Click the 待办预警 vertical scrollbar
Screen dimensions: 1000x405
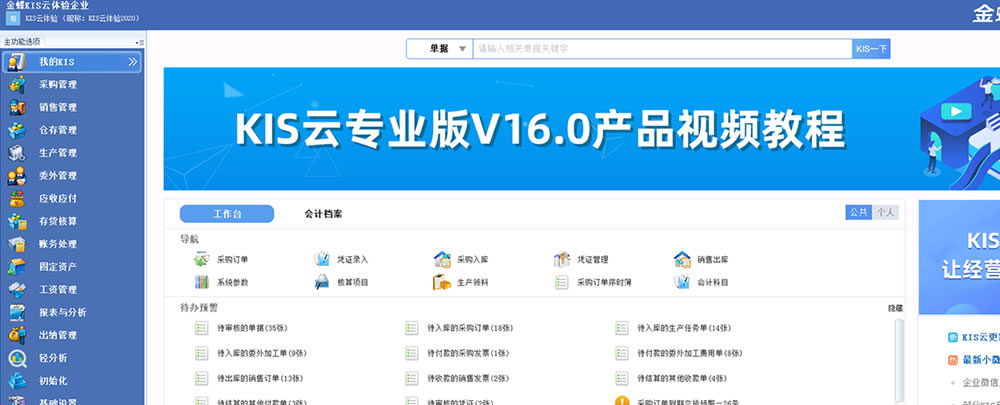pyautogui.click(x=899, y=362)
